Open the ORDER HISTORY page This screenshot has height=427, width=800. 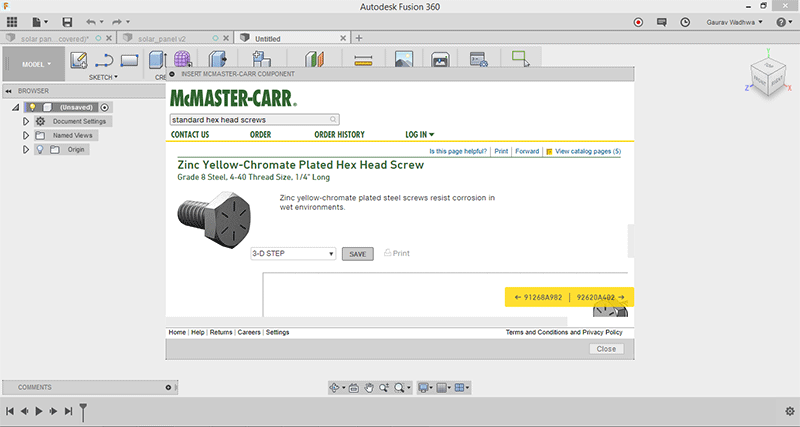[x=339, y=135]
